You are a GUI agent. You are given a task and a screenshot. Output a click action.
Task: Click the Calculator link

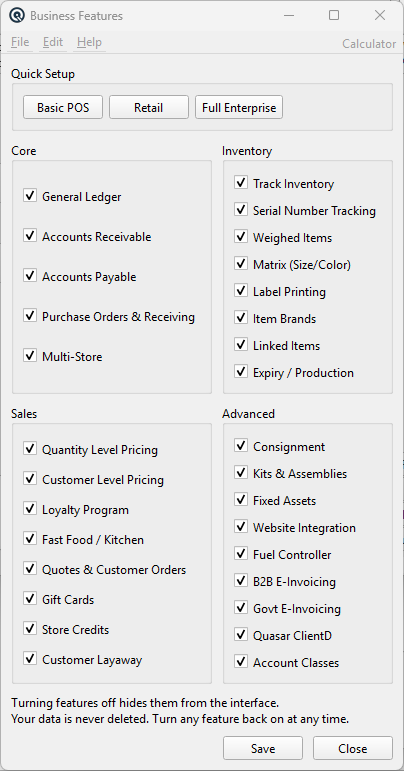coord(369,44)
